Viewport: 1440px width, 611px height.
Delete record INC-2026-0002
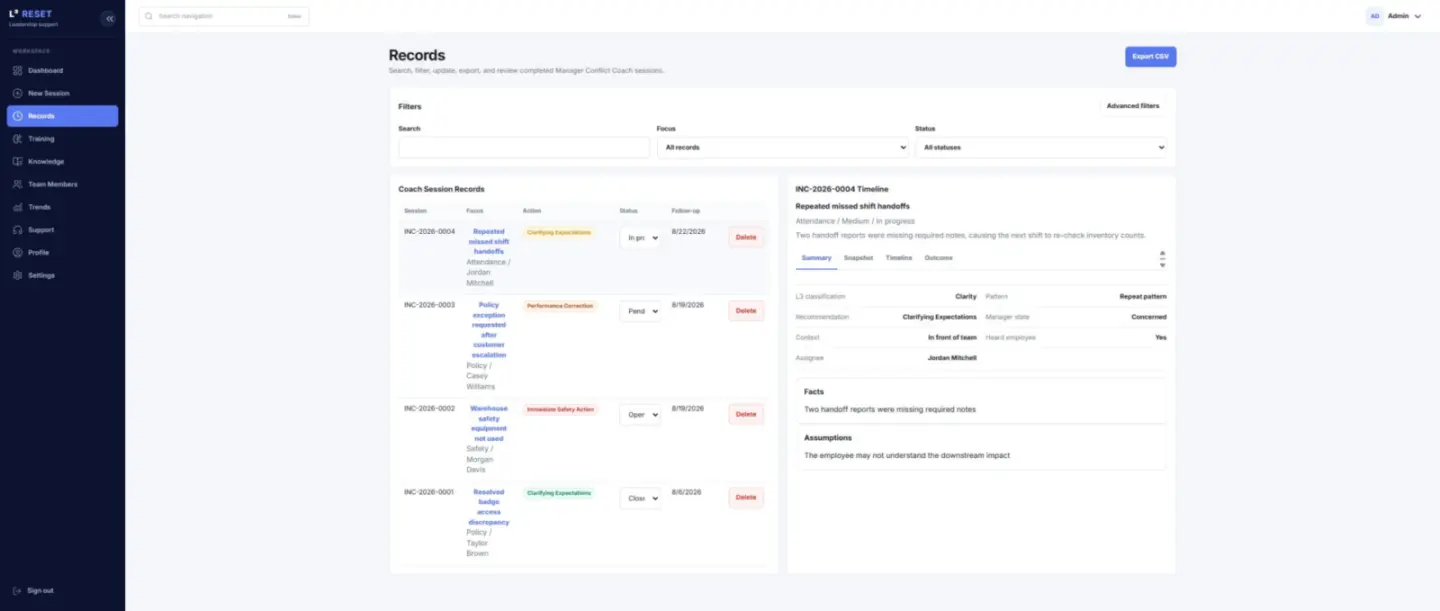[746, 414]
